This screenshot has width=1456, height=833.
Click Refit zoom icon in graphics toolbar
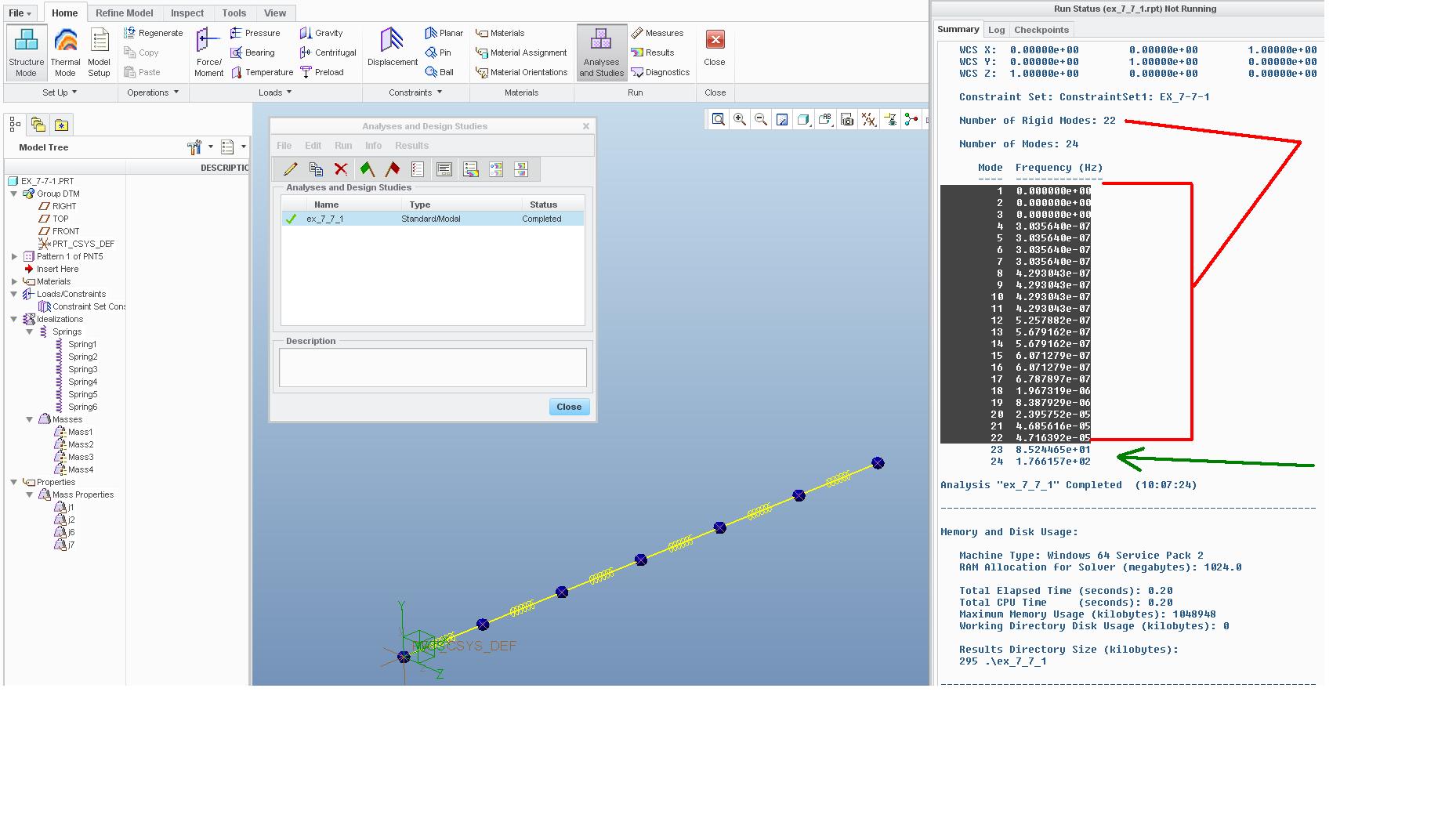[x=718, y=119]
